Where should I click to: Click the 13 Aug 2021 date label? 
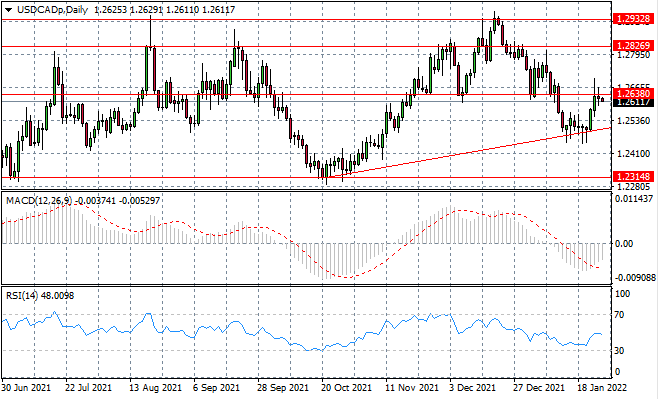(x=156, y=387)
